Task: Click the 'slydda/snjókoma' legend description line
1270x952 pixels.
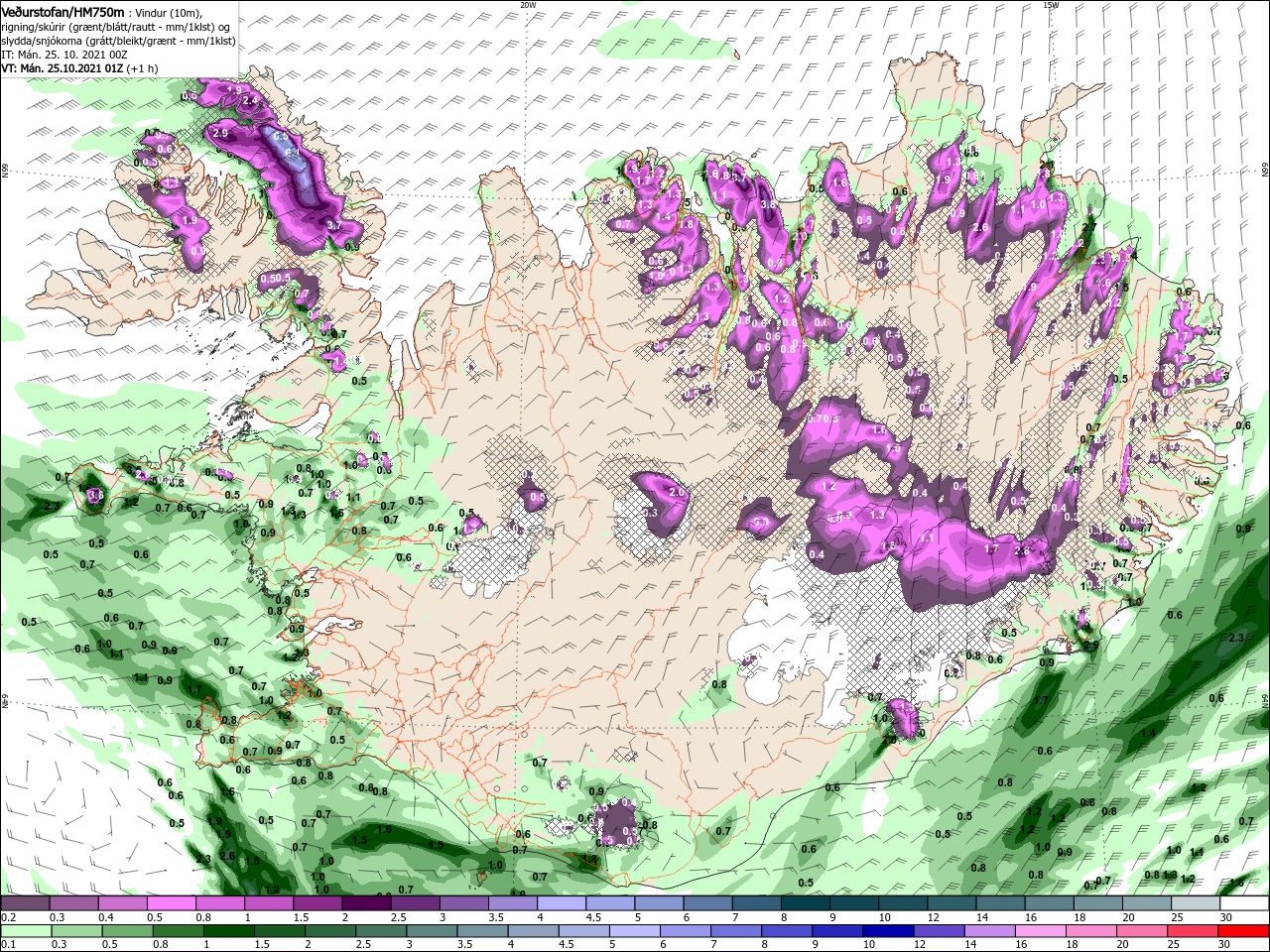Action: [118, 40]
